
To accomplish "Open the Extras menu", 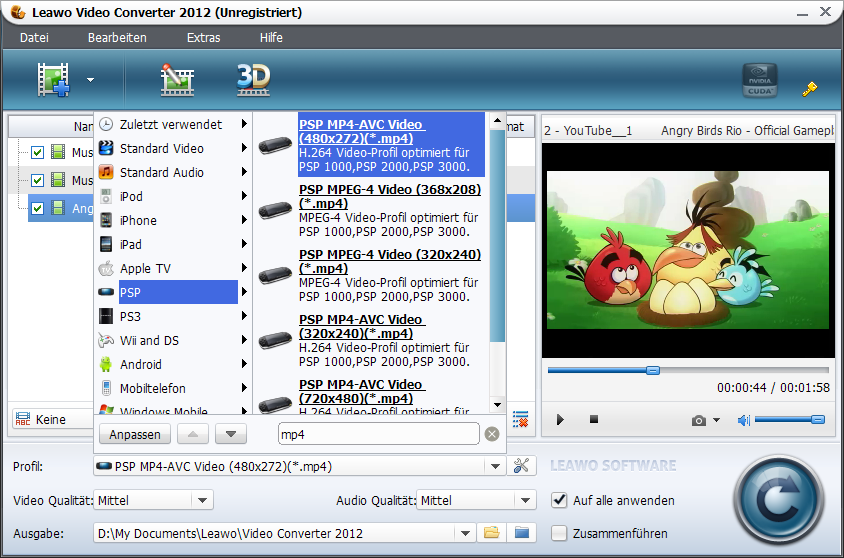I will 203,38.
